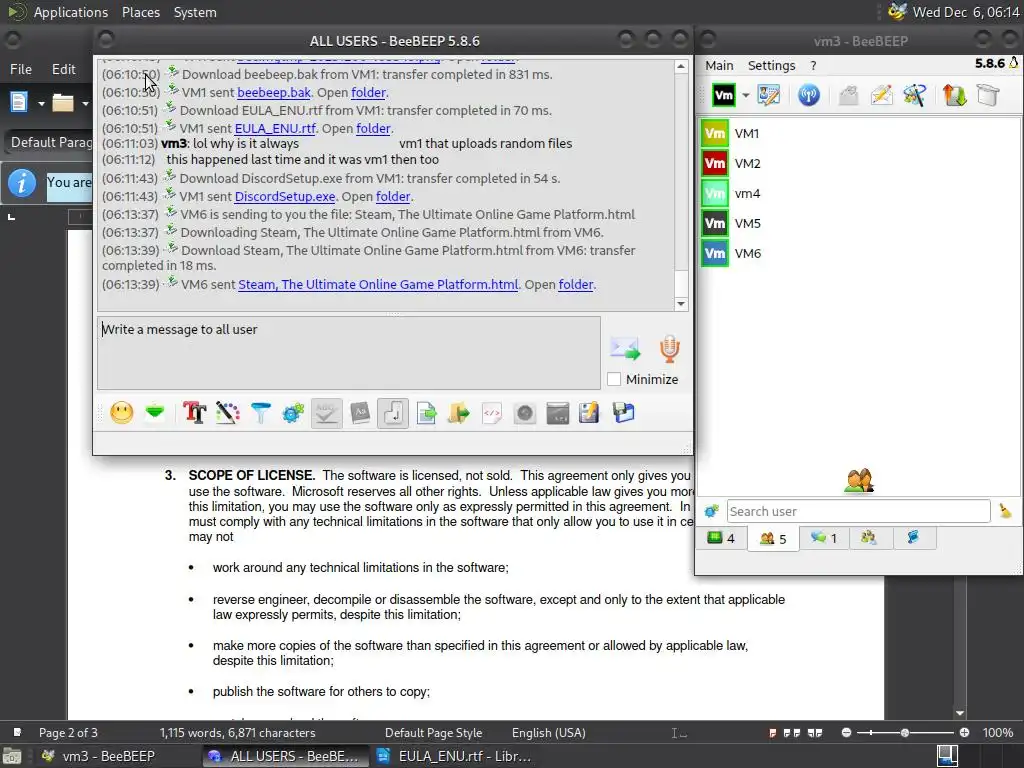Select user VM6 in the user list
Screen dimensions: 1024x768
(859, 253)
